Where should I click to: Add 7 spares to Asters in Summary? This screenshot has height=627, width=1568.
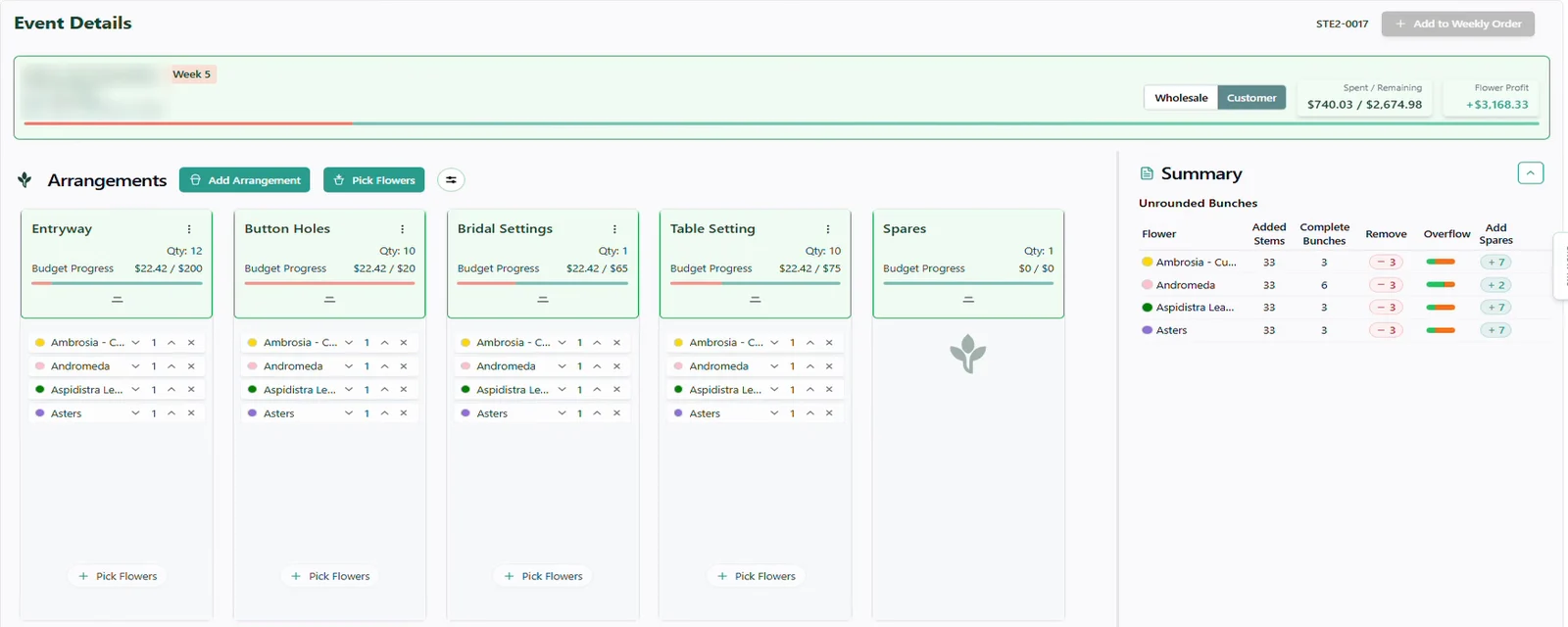1495,330
